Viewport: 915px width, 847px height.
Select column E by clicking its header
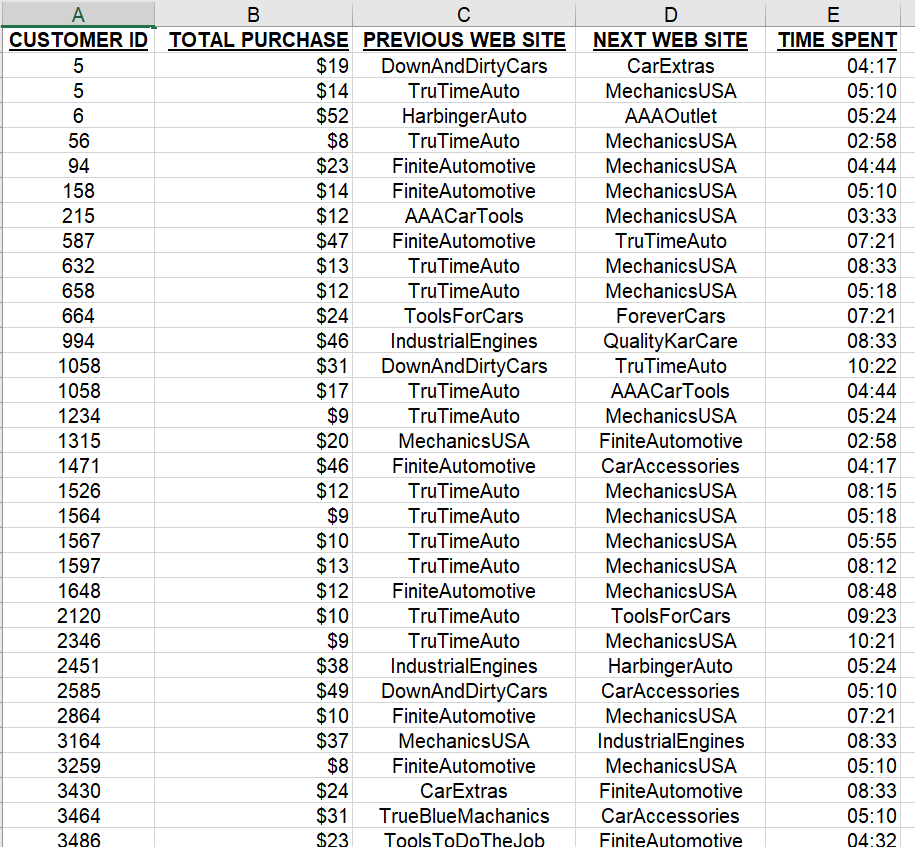point(833,14)
